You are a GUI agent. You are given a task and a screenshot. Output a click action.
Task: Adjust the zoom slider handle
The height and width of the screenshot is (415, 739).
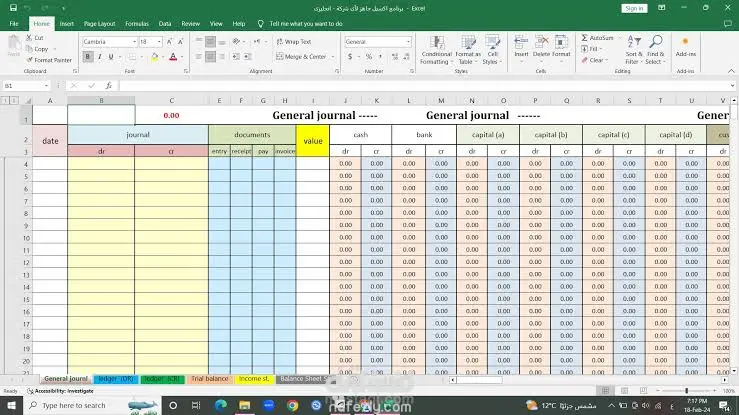click(x=686, y=391)
